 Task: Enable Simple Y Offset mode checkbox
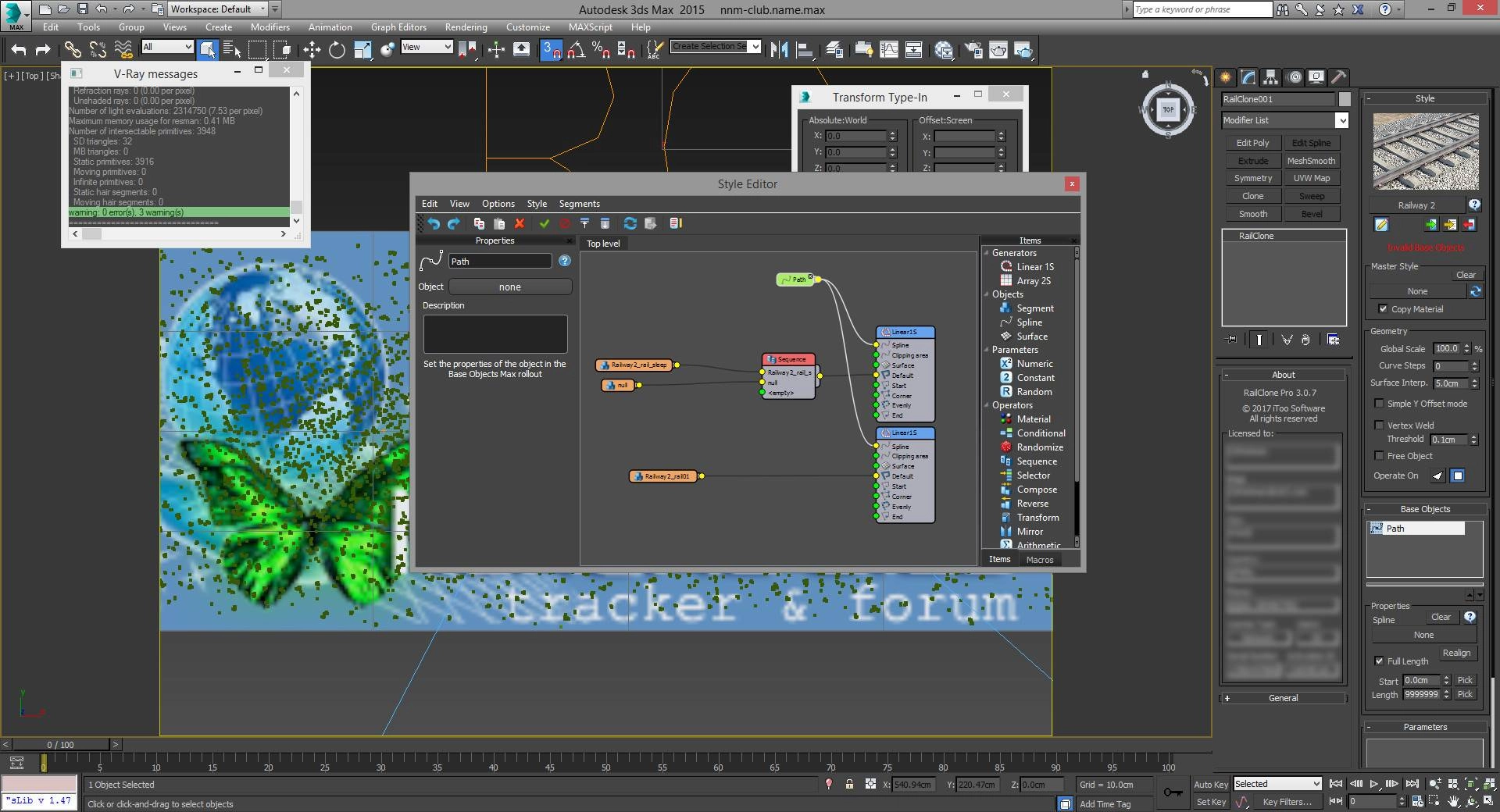click(1379, 404)
